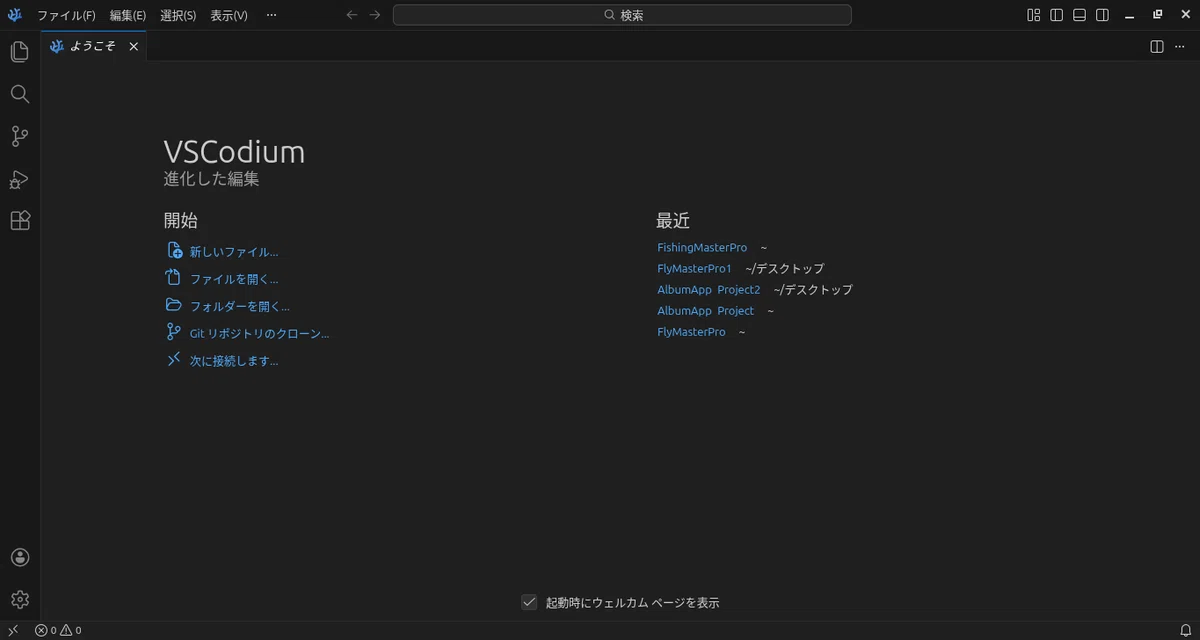This screenshot has width=1200, height=640.
Task: Open recent project FlyMasterPro
Action: 691,331
